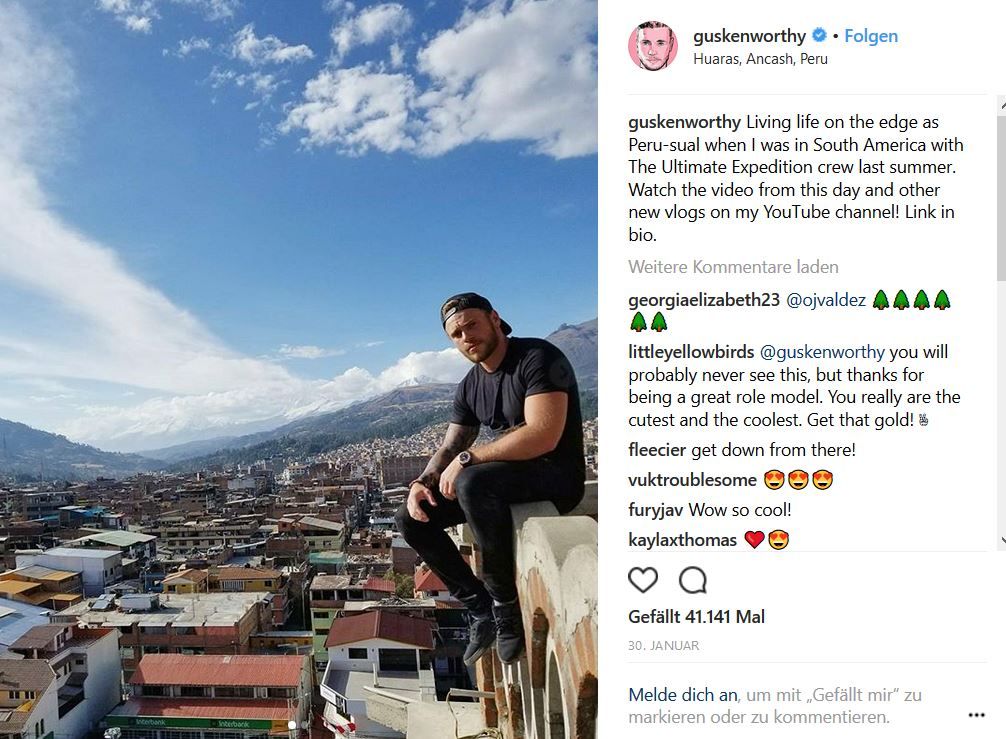Click the @guskenworthy mention in comment
Image resolution: width=1006 pixels, height=739 pixels.
[822, 352]
